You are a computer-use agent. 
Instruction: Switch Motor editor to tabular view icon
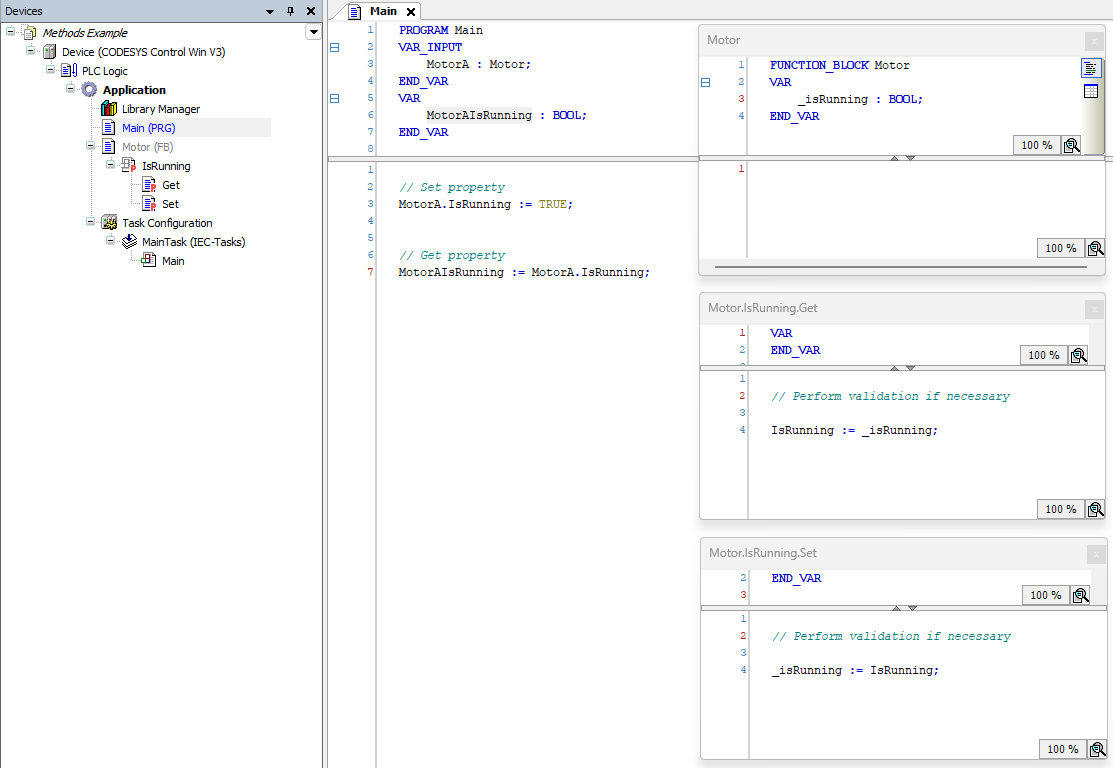1090,91
